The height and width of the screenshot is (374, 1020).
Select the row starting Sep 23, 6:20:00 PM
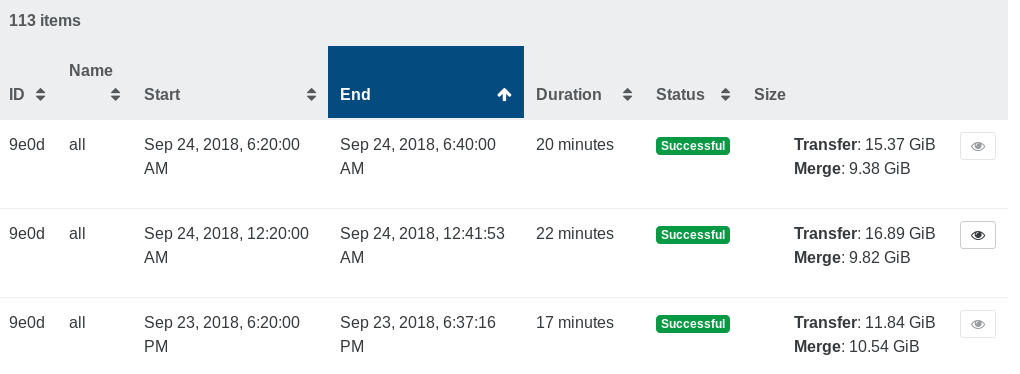(504, 336)
